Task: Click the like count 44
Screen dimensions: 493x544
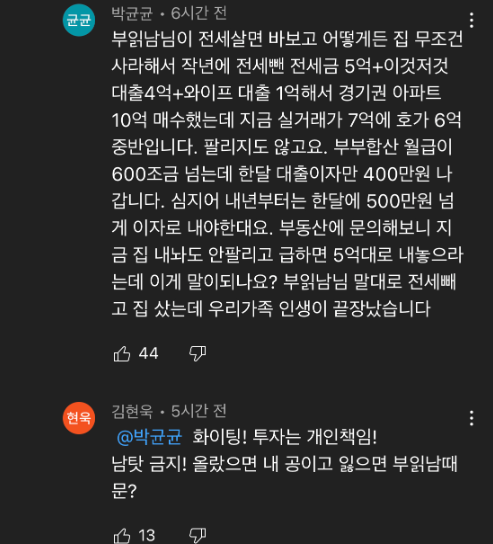Action: coord(148,354)
